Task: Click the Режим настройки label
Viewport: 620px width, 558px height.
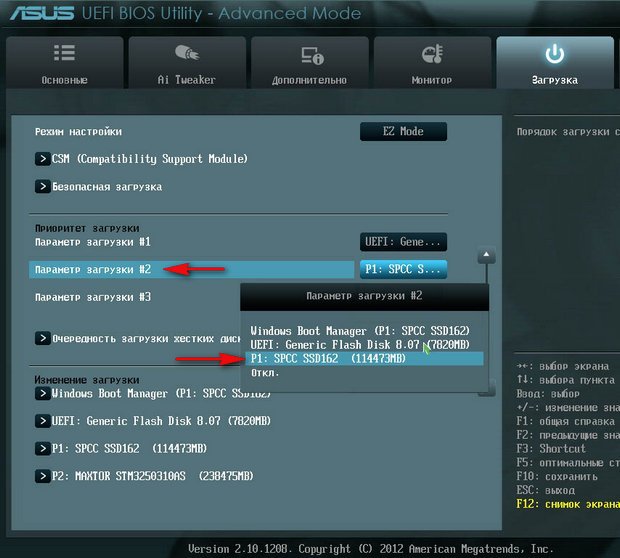Action: [78, 132]
